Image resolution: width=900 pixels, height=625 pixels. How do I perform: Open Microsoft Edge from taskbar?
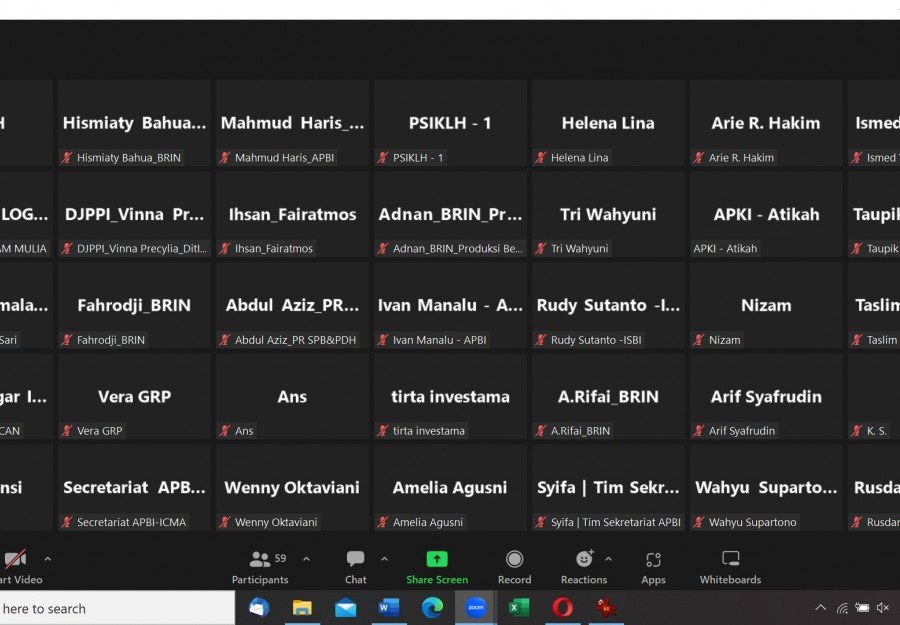point(432,607)
